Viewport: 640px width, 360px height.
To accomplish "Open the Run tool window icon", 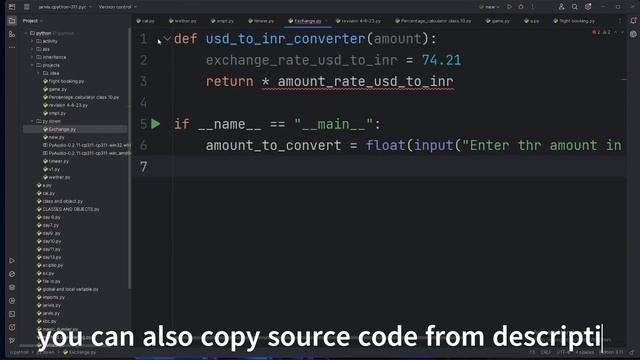I will [12, 260].
